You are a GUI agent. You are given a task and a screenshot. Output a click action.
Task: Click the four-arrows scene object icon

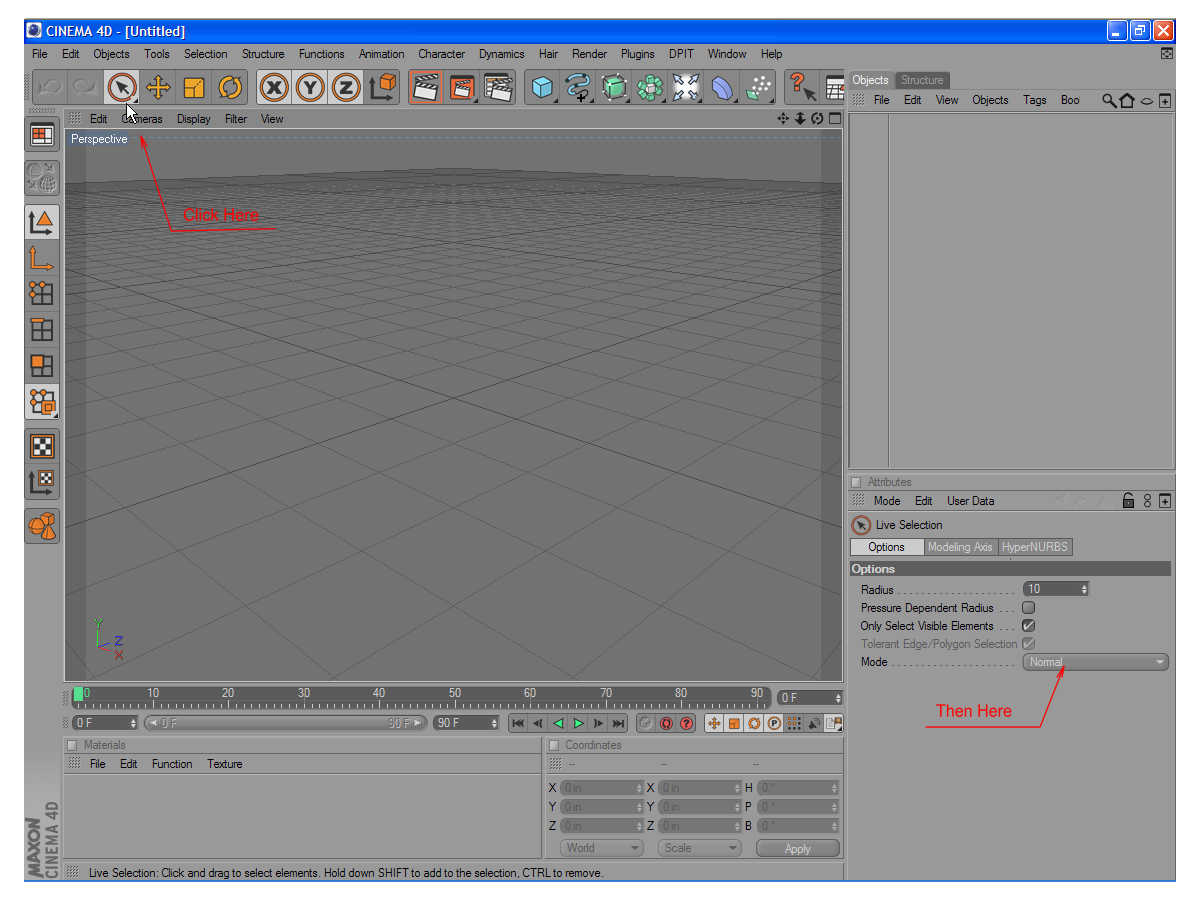pos(686,88)
